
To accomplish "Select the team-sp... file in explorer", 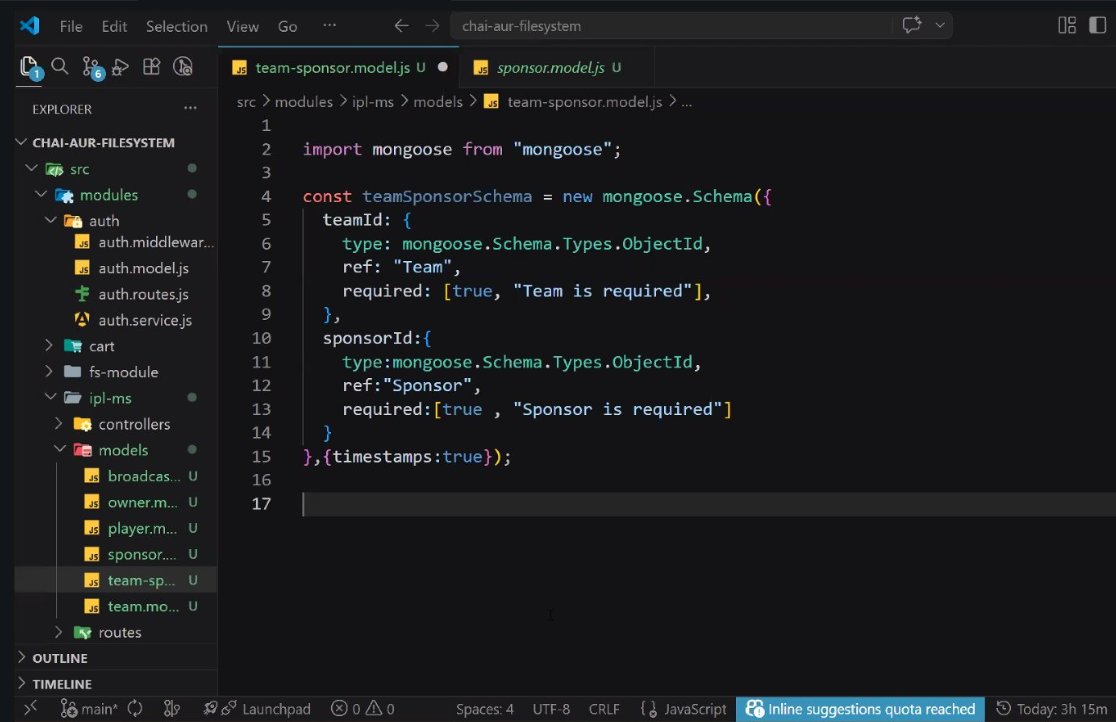I will tap(115, 580).
